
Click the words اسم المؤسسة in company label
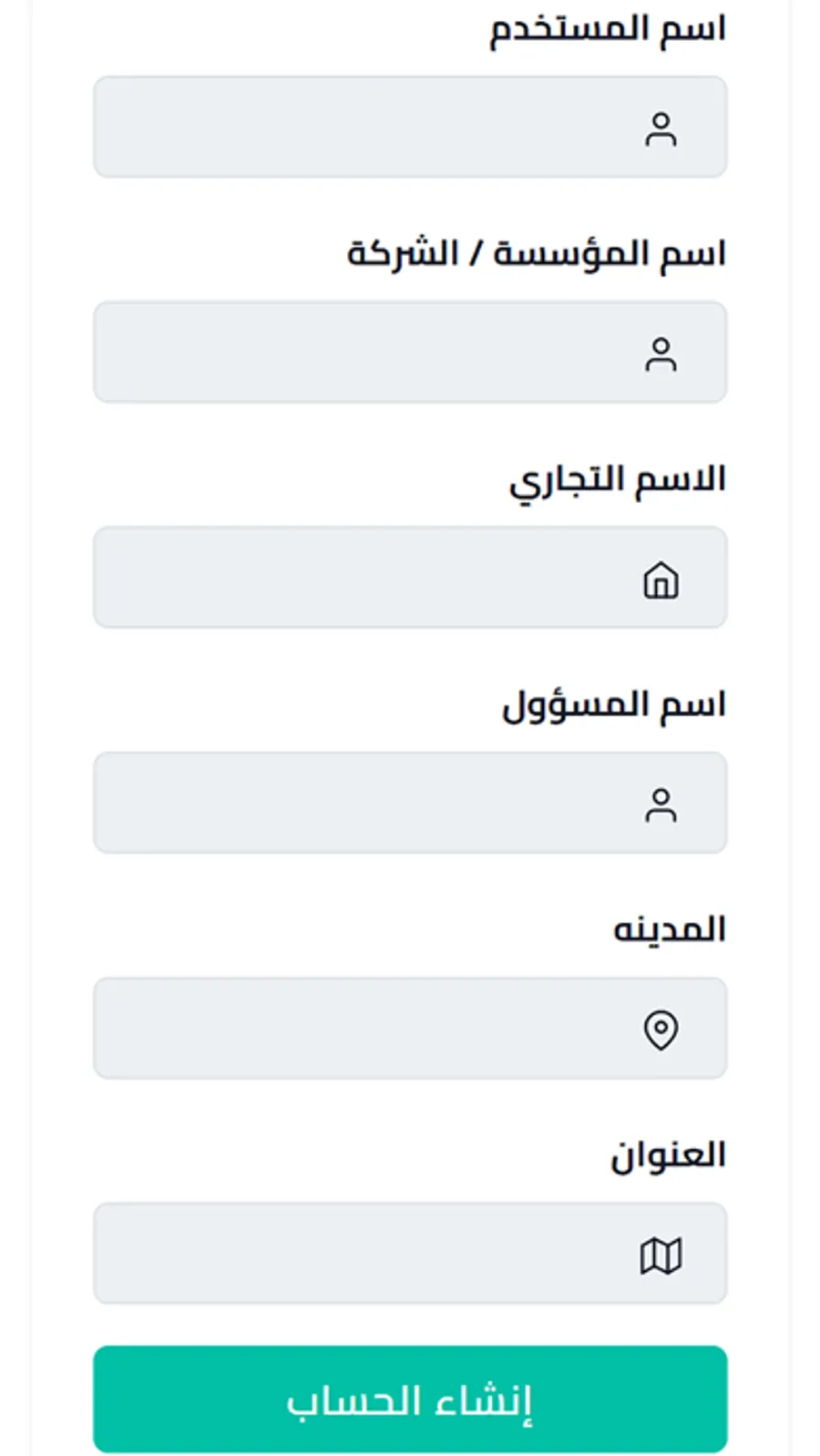point(610,253)
